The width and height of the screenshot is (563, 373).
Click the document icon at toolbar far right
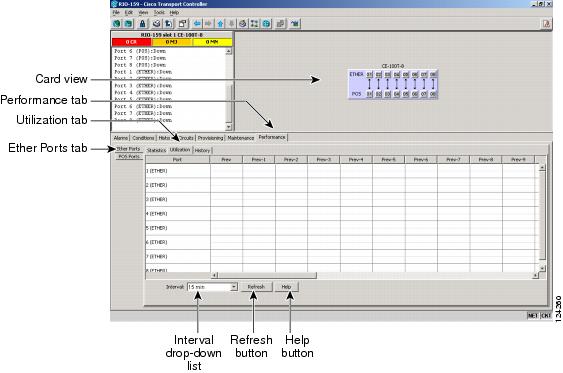pyautogui.click(x=546, y=24)
